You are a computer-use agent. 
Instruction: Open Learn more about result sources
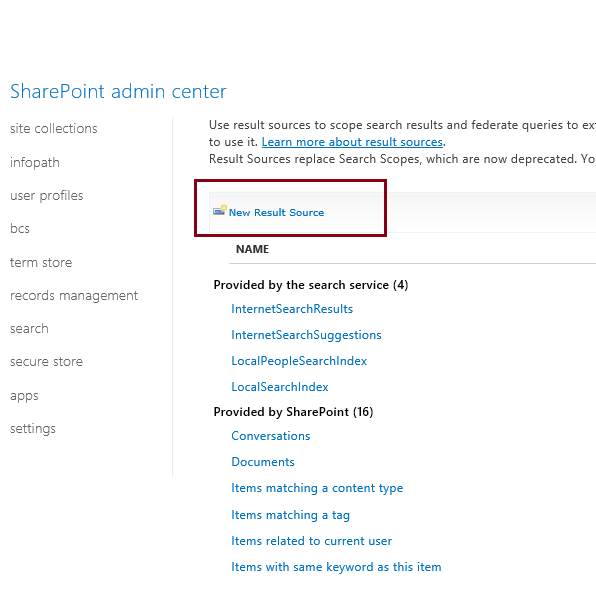[352, 142]
